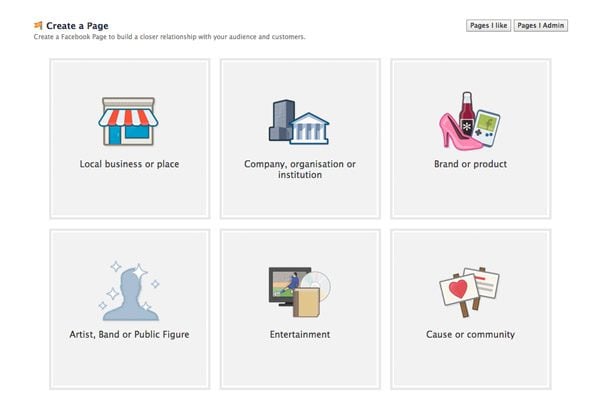Click the handheld game console icon
The height and width of the screenshot is (410, 600).
pyautogui.click(x=487, y=126)
